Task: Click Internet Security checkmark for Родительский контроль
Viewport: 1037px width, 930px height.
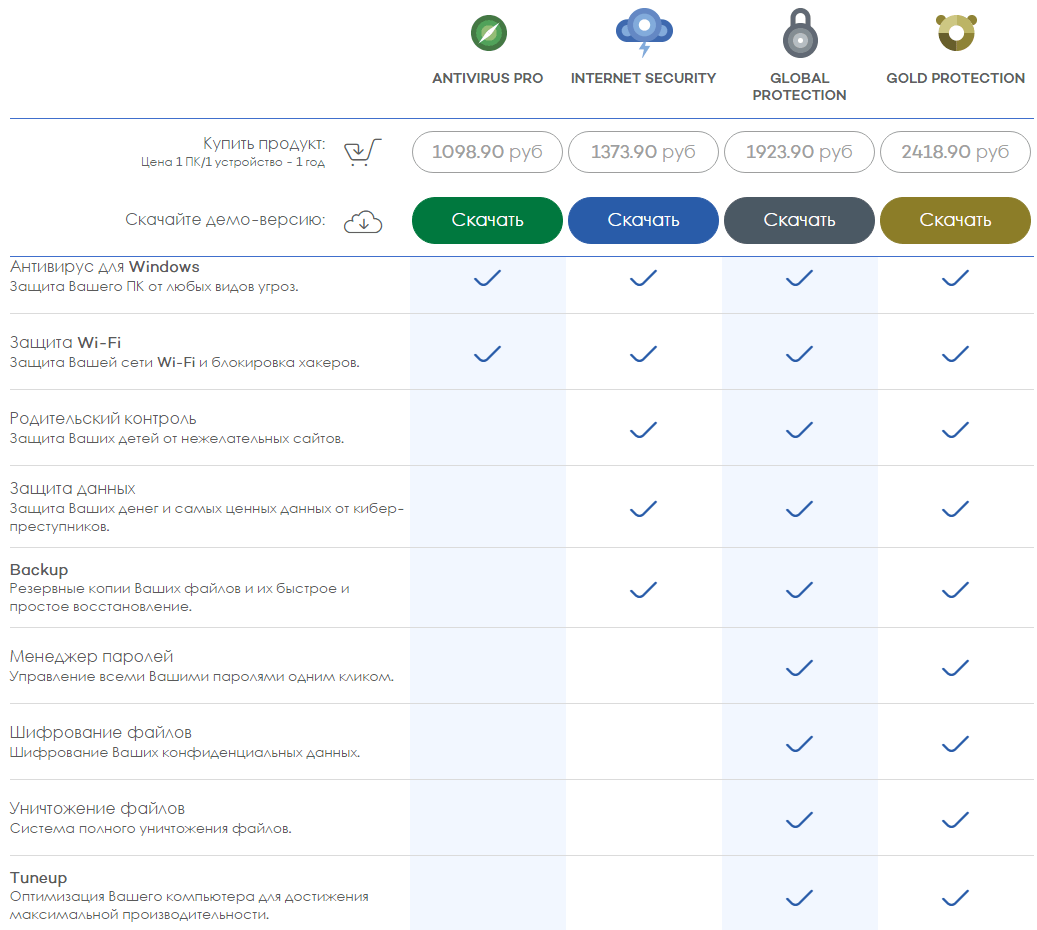Action: tap(643, 430)
